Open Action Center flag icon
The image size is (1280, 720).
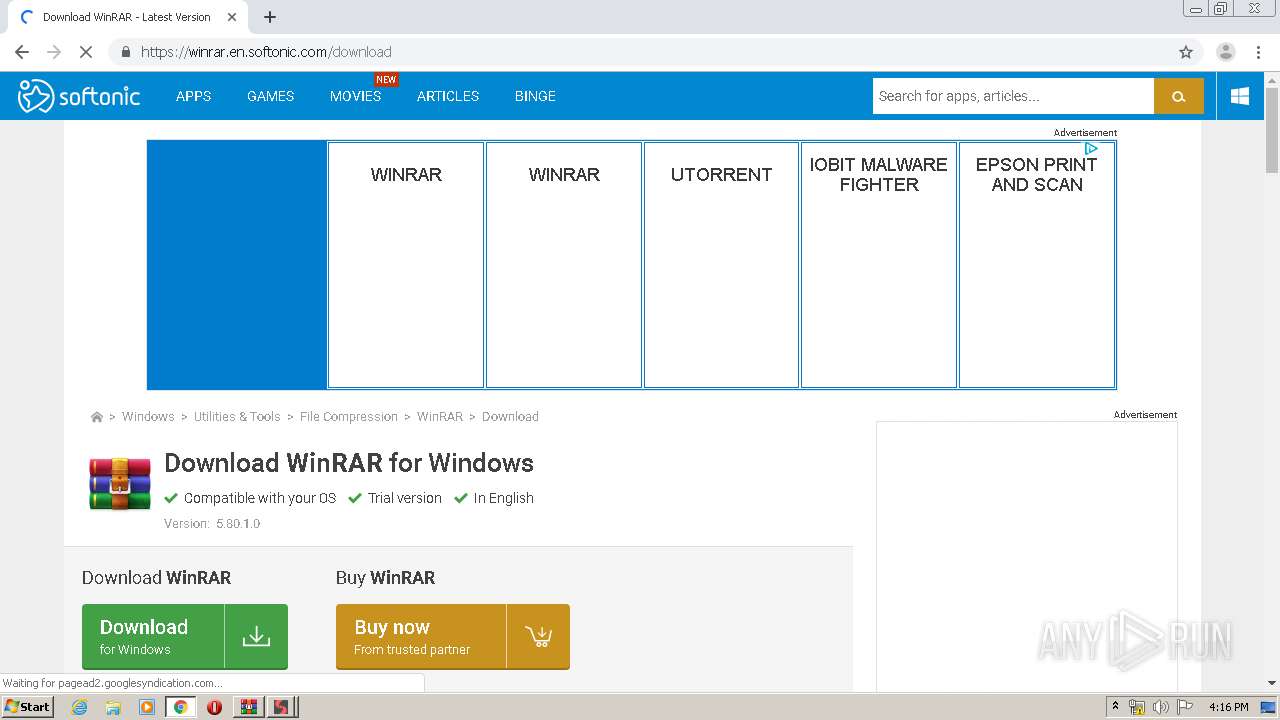pos(1185,707)
